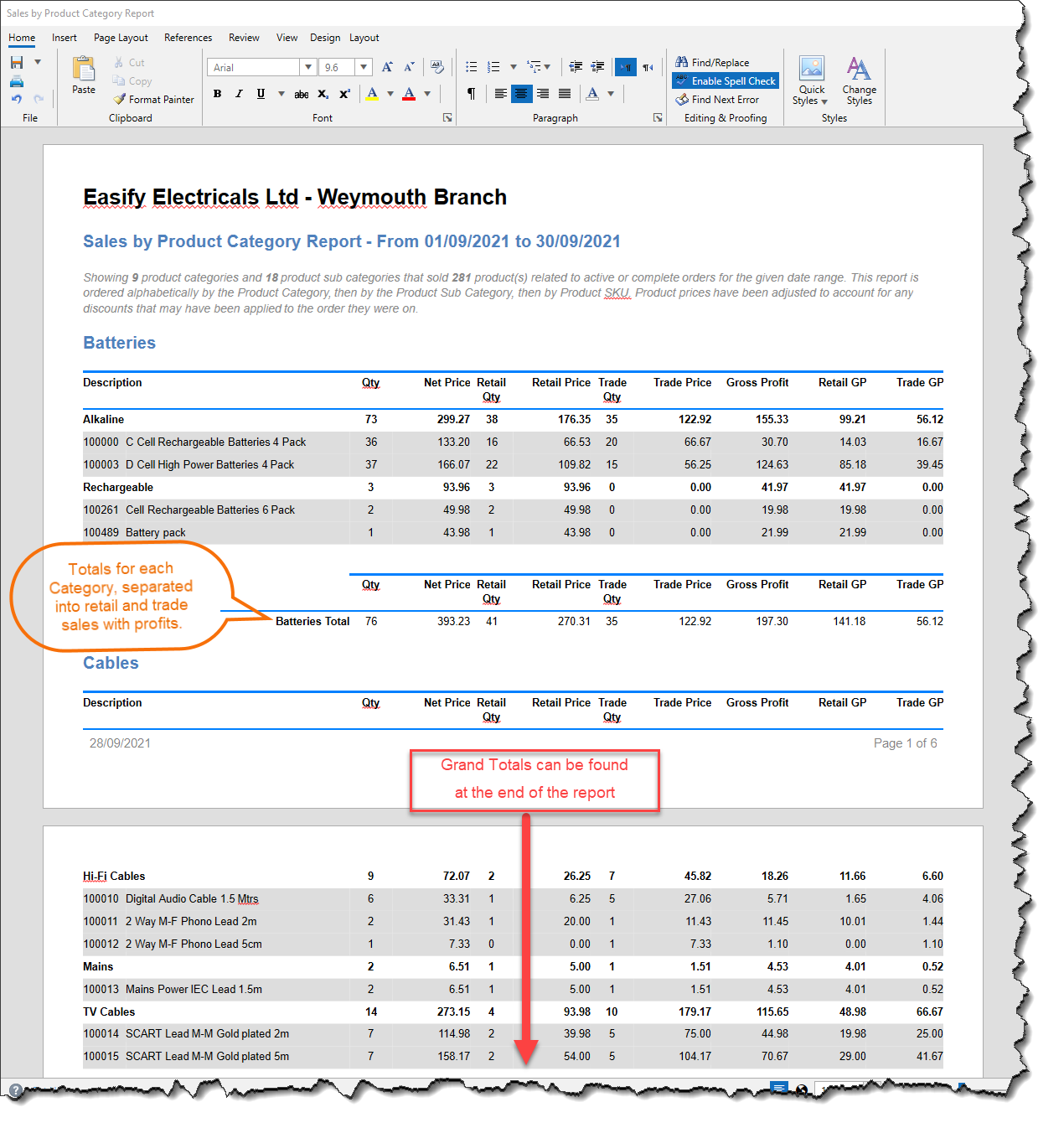Viewport: 1064px width, 1128px height.
Task: Toggle subscript formatting
Action: pos(322,94)
